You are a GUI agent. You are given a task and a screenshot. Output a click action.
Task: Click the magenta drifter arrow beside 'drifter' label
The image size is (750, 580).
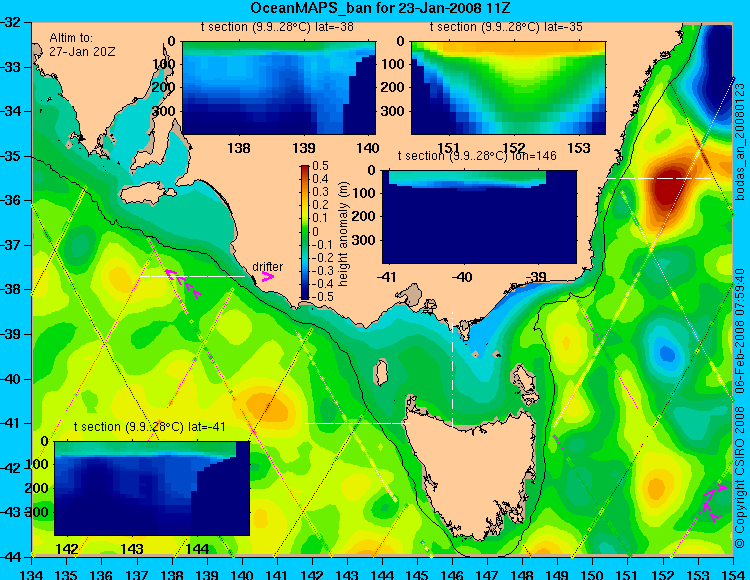point(268,277)
